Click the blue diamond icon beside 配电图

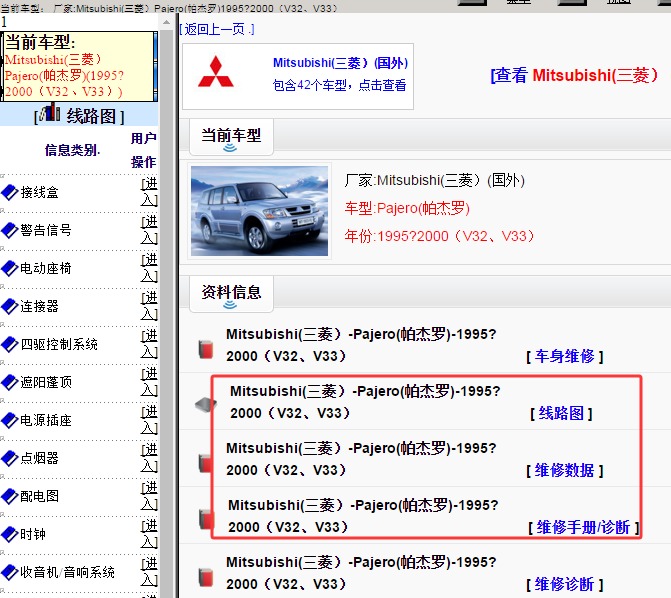9,497
